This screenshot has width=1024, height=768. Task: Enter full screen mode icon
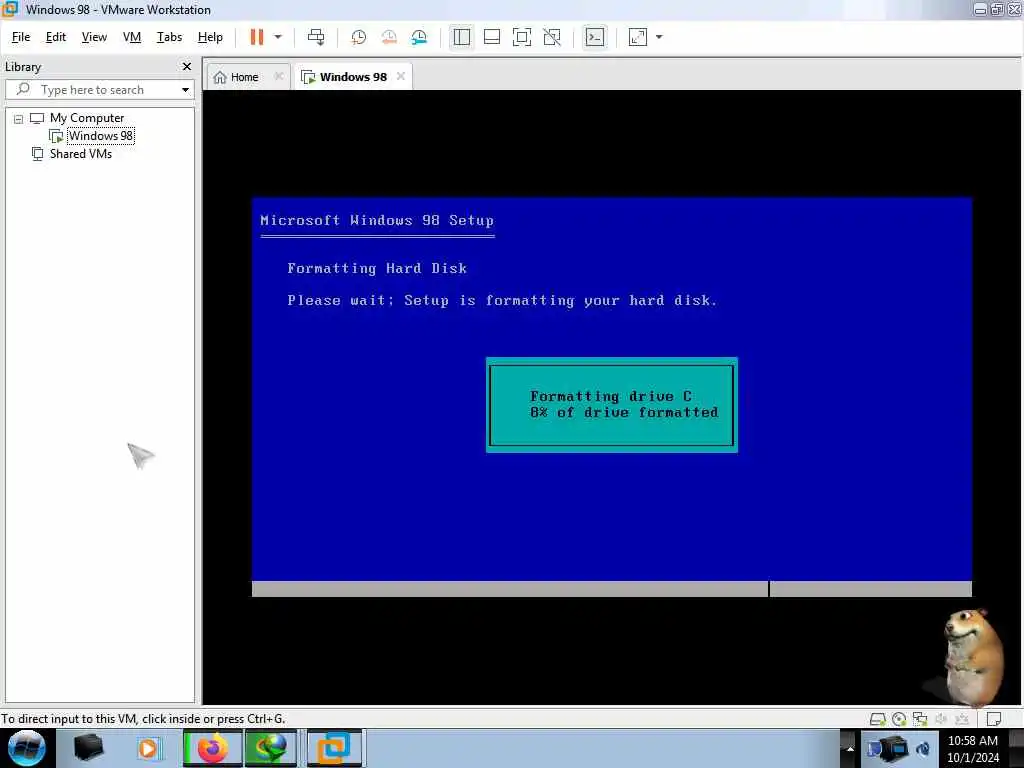coord(522,37)
